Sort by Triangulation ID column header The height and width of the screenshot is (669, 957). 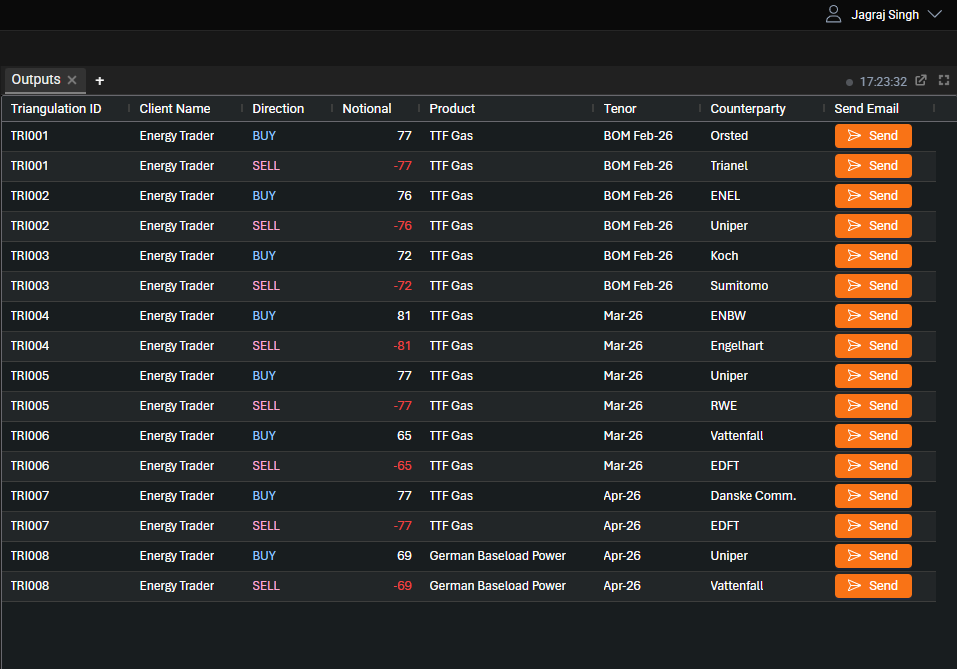56,108
